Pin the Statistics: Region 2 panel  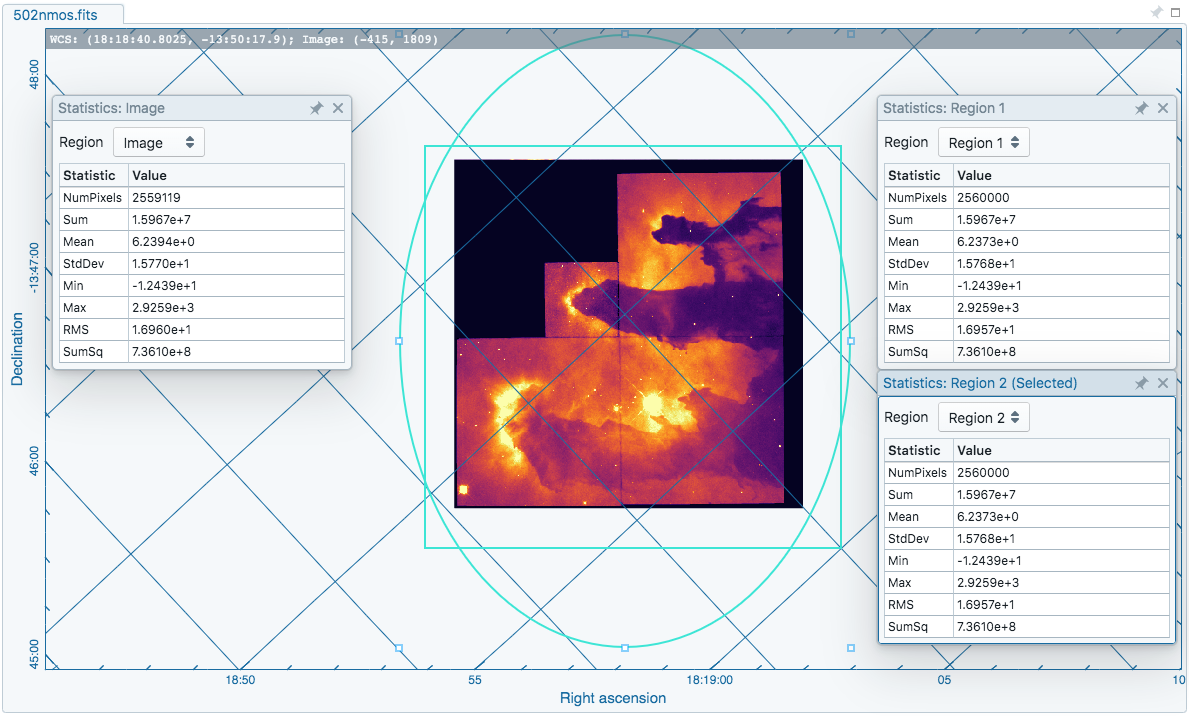pos(1141,383)
